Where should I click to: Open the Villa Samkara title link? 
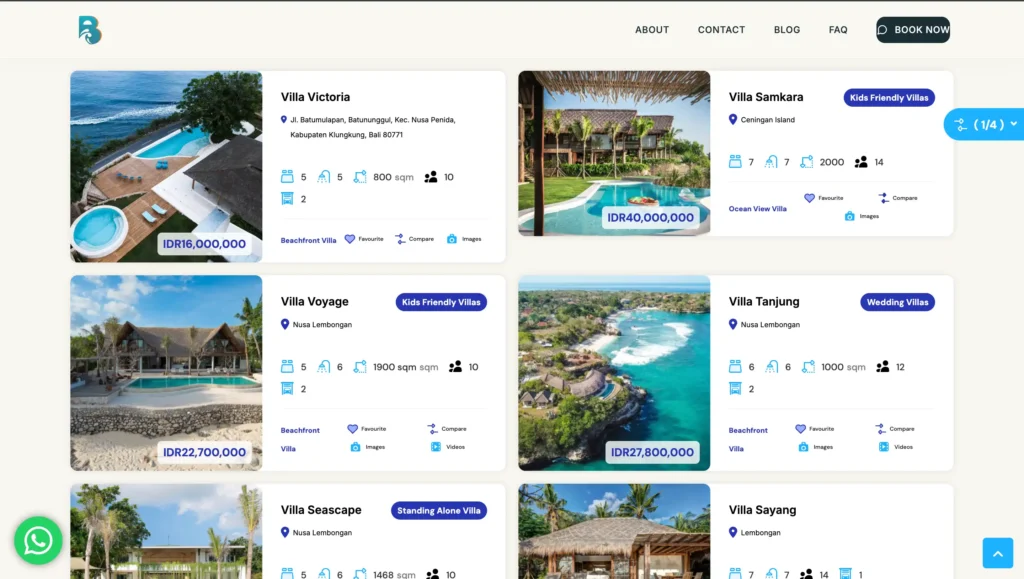click(x=766, y=97)
